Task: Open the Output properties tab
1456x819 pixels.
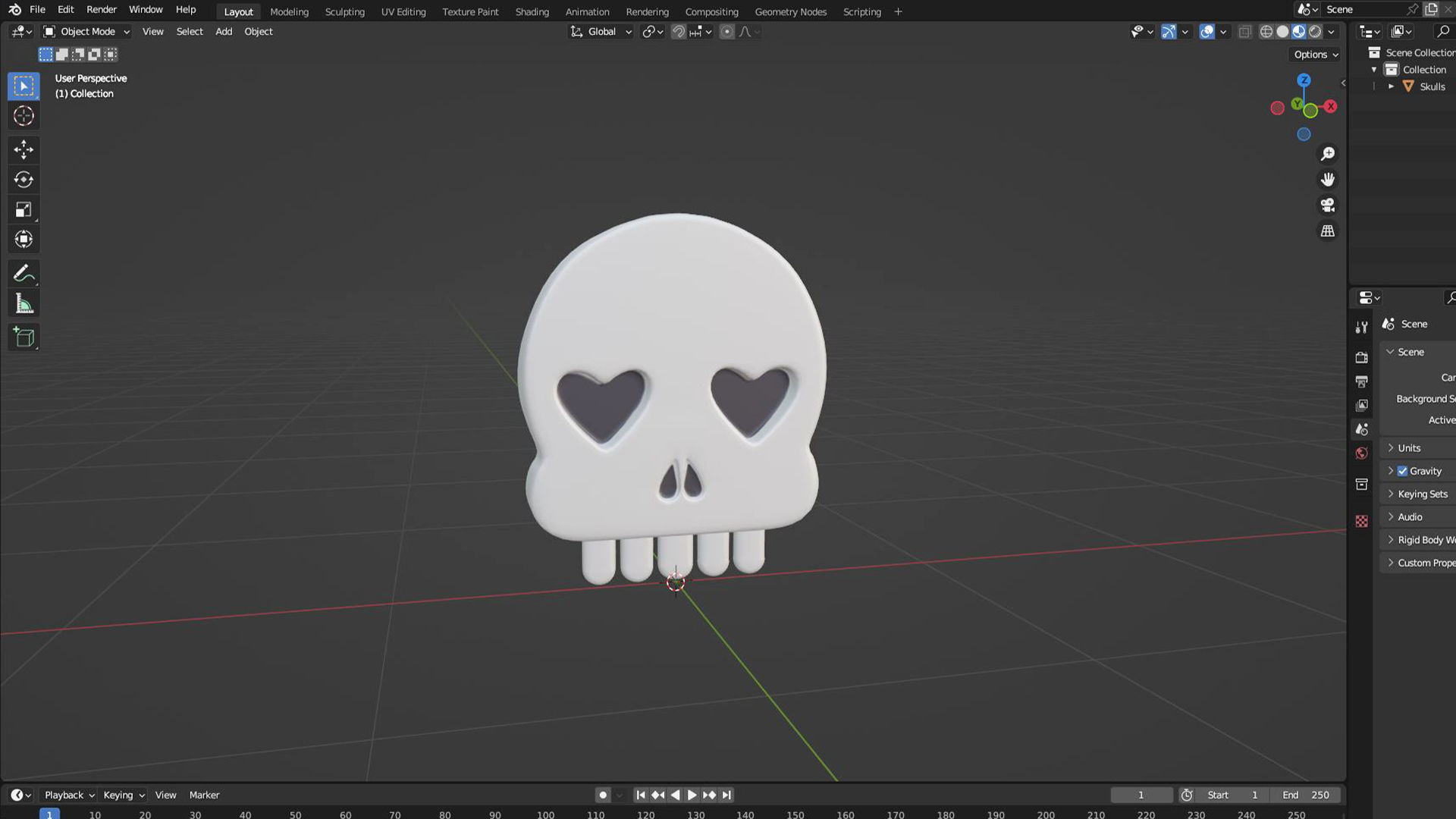Action: (x=1362, y=381)
